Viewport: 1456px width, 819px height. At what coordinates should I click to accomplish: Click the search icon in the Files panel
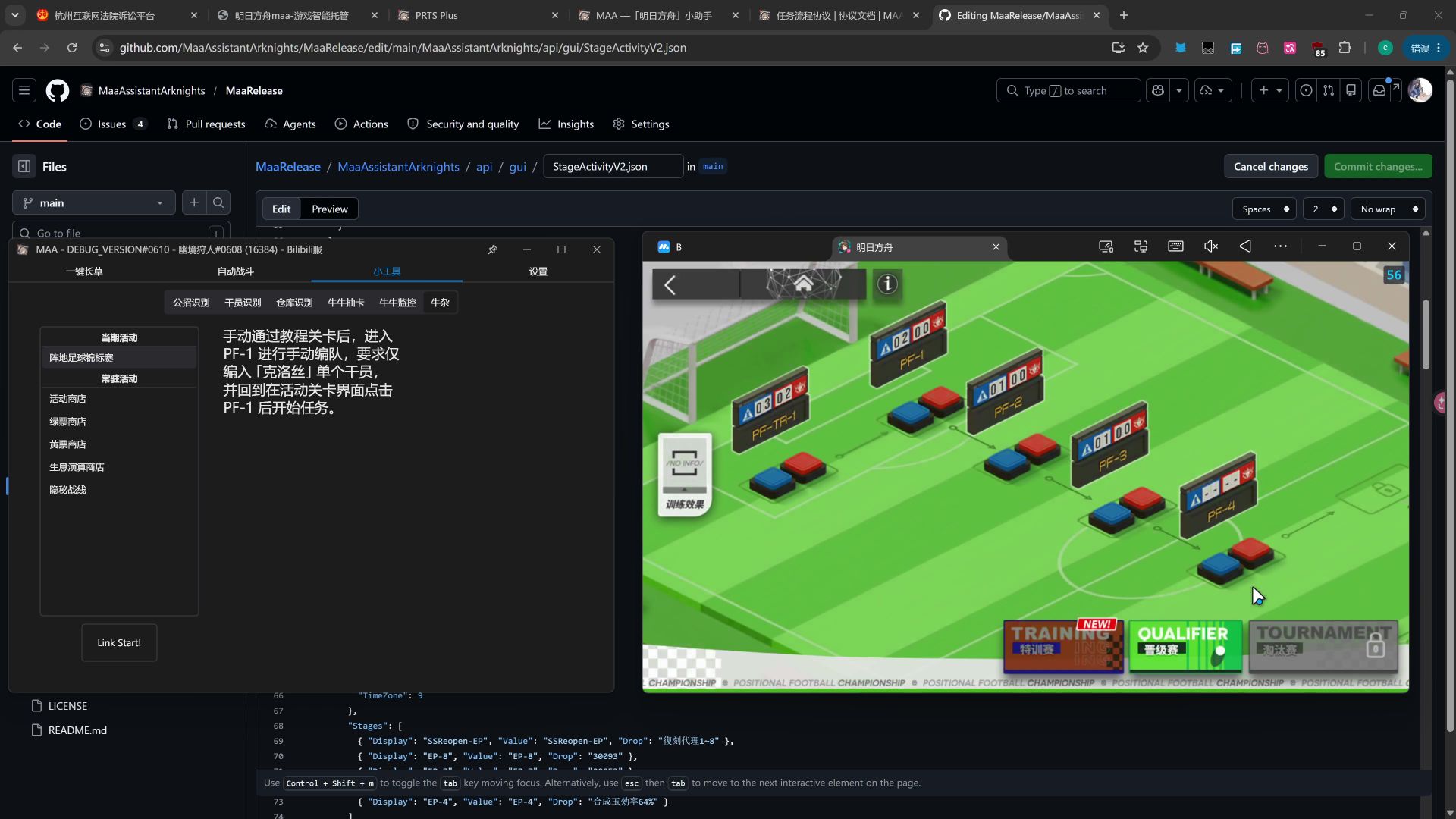click(x=218, y=202)
